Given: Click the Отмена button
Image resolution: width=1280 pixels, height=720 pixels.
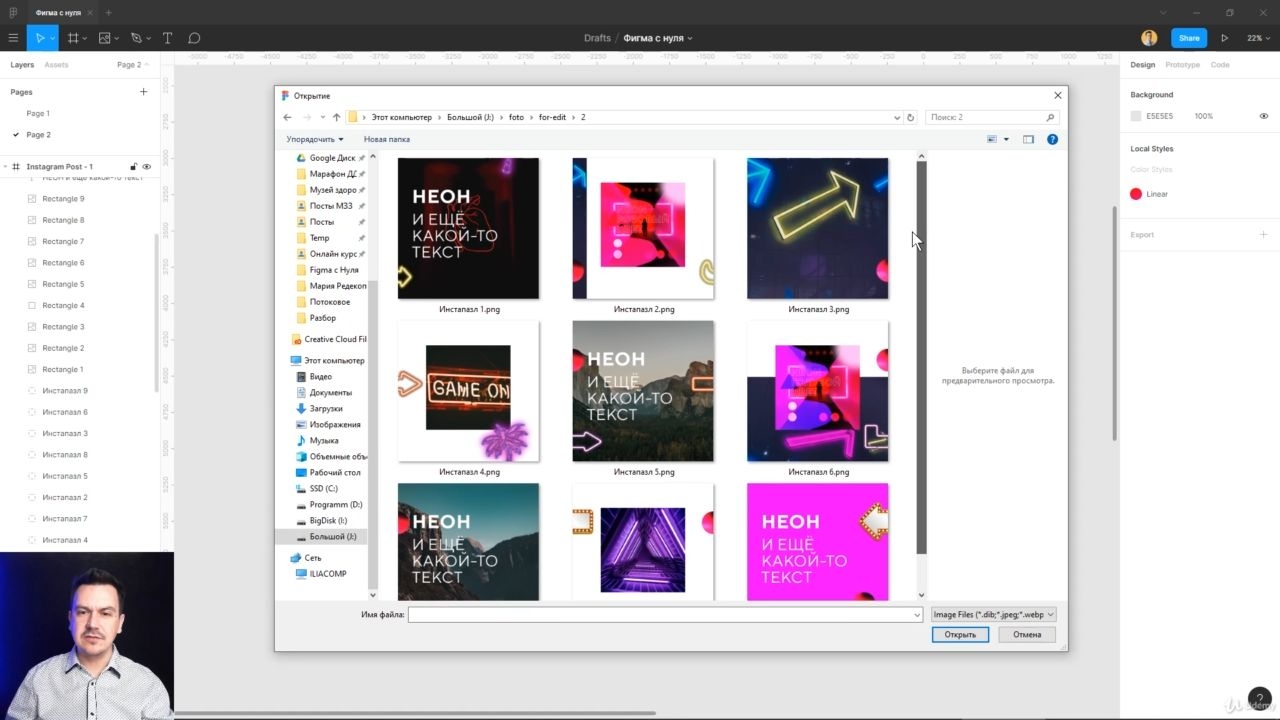Looking at the screenshot, I should [1027, 634].
